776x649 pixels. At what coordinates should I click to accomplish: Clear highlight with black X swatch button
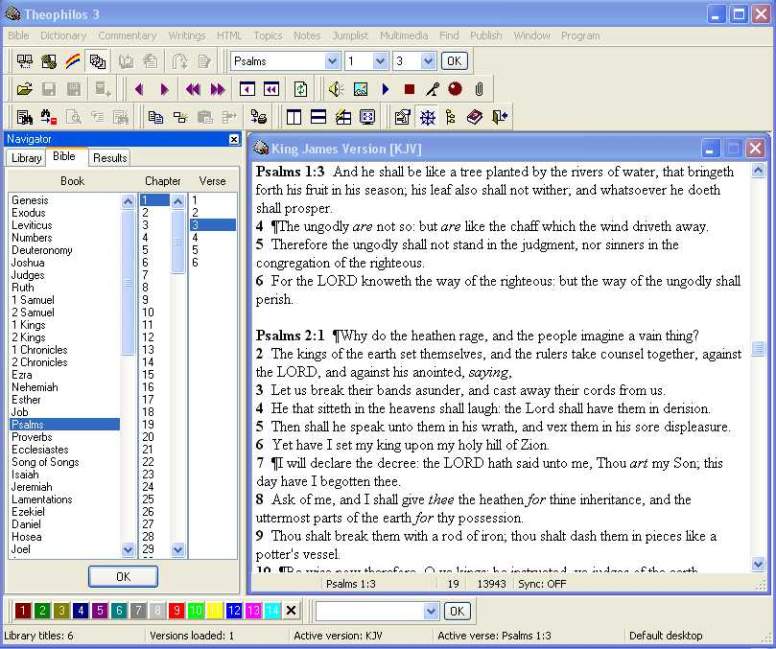point(291,611)
